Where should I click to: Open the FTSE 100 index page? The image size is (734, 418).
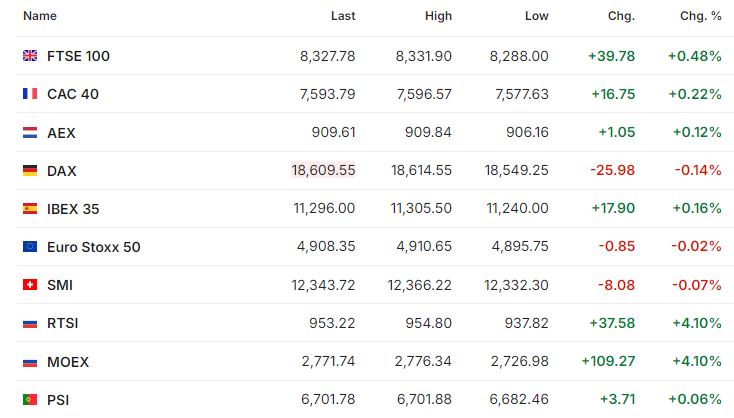click(78, 56)
